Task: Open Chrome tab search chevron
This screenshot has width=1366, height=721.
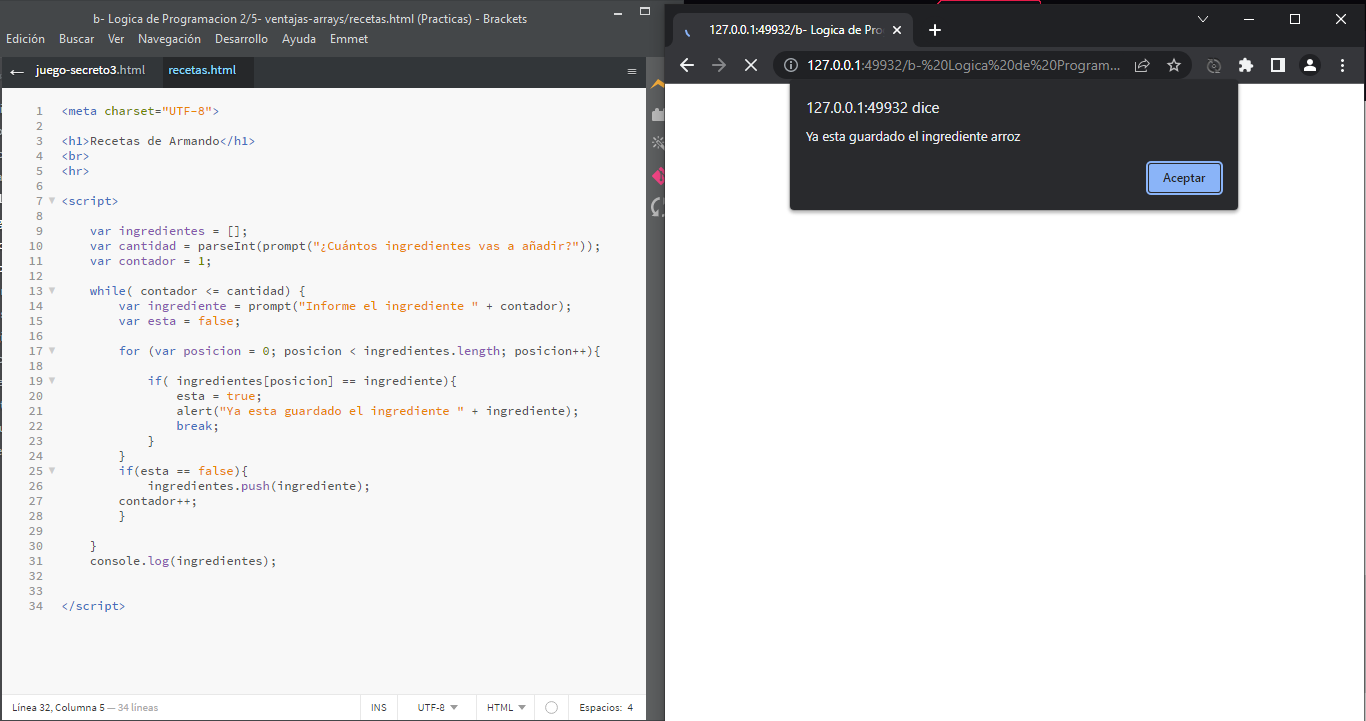Action: pyautogui.click(x=1203, y=19)
